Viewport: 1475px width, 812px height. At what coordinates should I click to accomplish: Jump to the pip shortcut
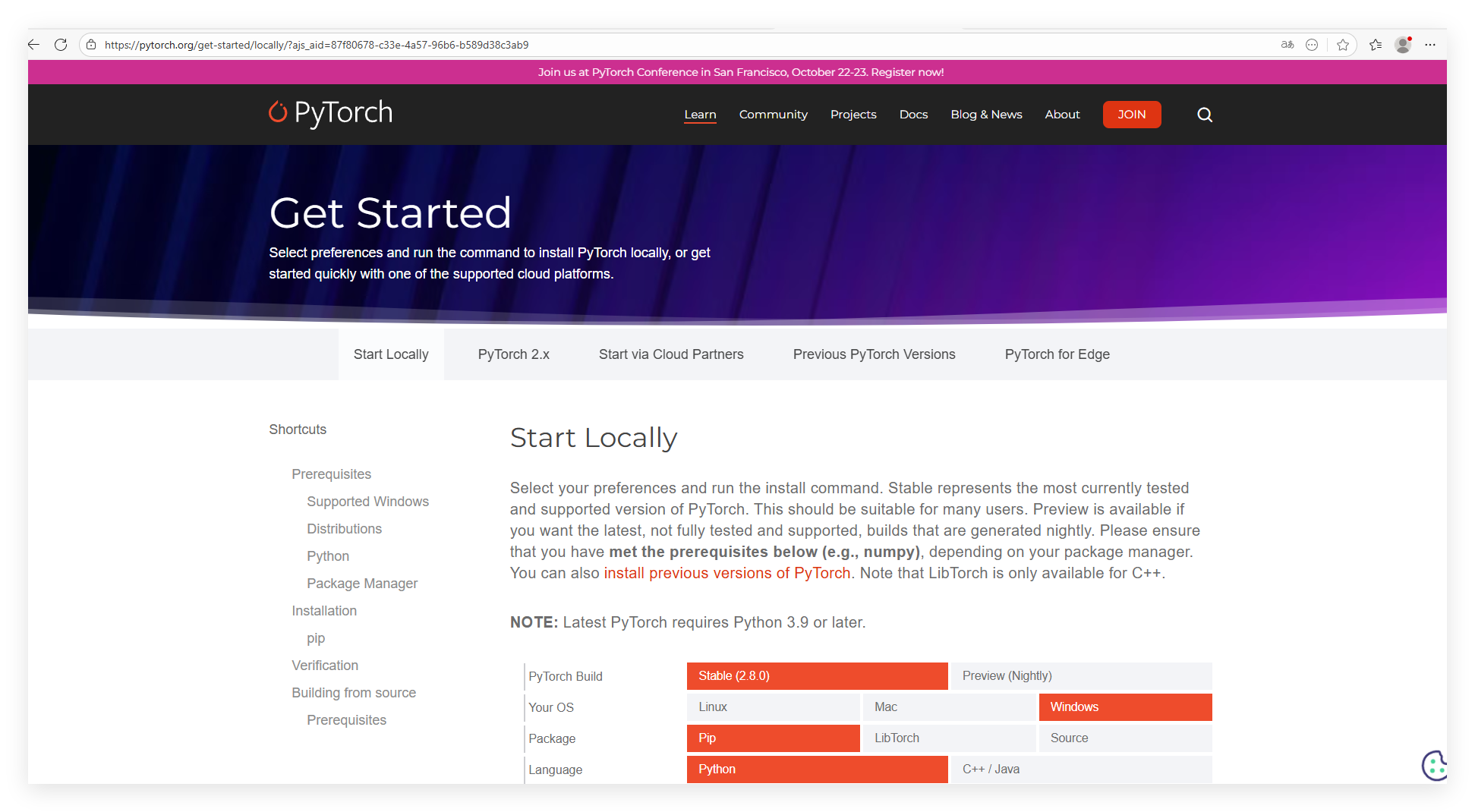316,638
